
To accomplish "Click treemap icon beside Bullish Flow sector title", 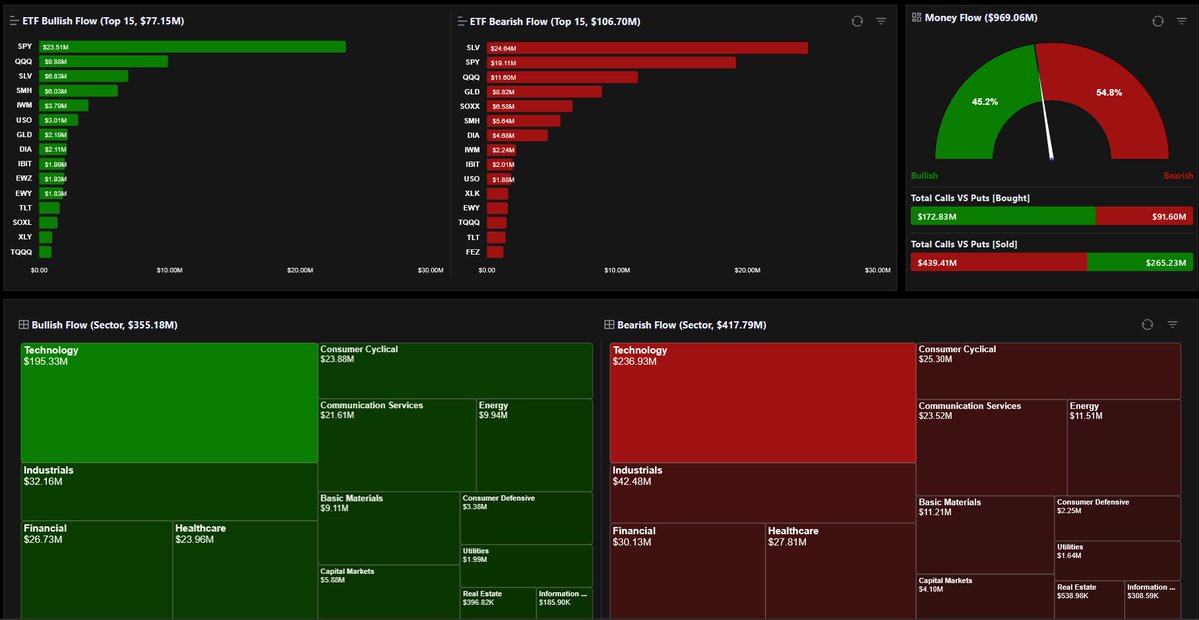I will tap(23, 325).
